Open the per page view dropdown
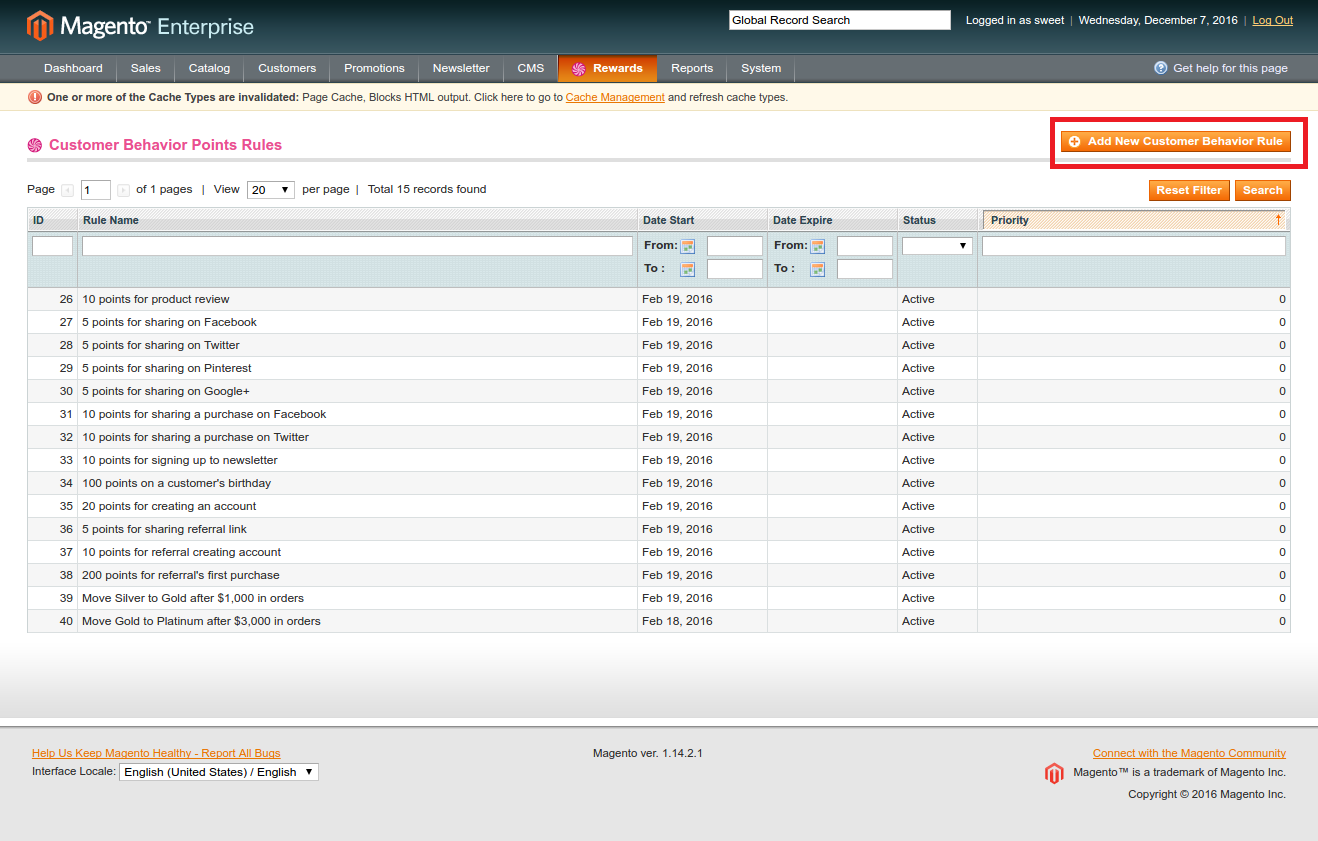This screenshot has width=1318, height=841. [x=270, y=190]
